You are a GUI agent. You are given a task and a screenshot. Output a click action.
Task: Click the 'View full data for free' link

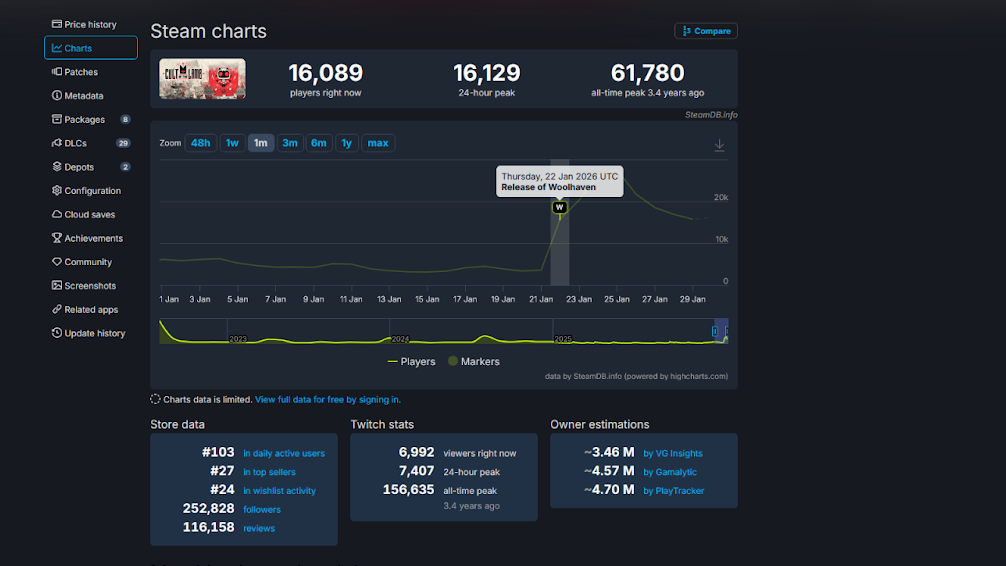point(327,399)
